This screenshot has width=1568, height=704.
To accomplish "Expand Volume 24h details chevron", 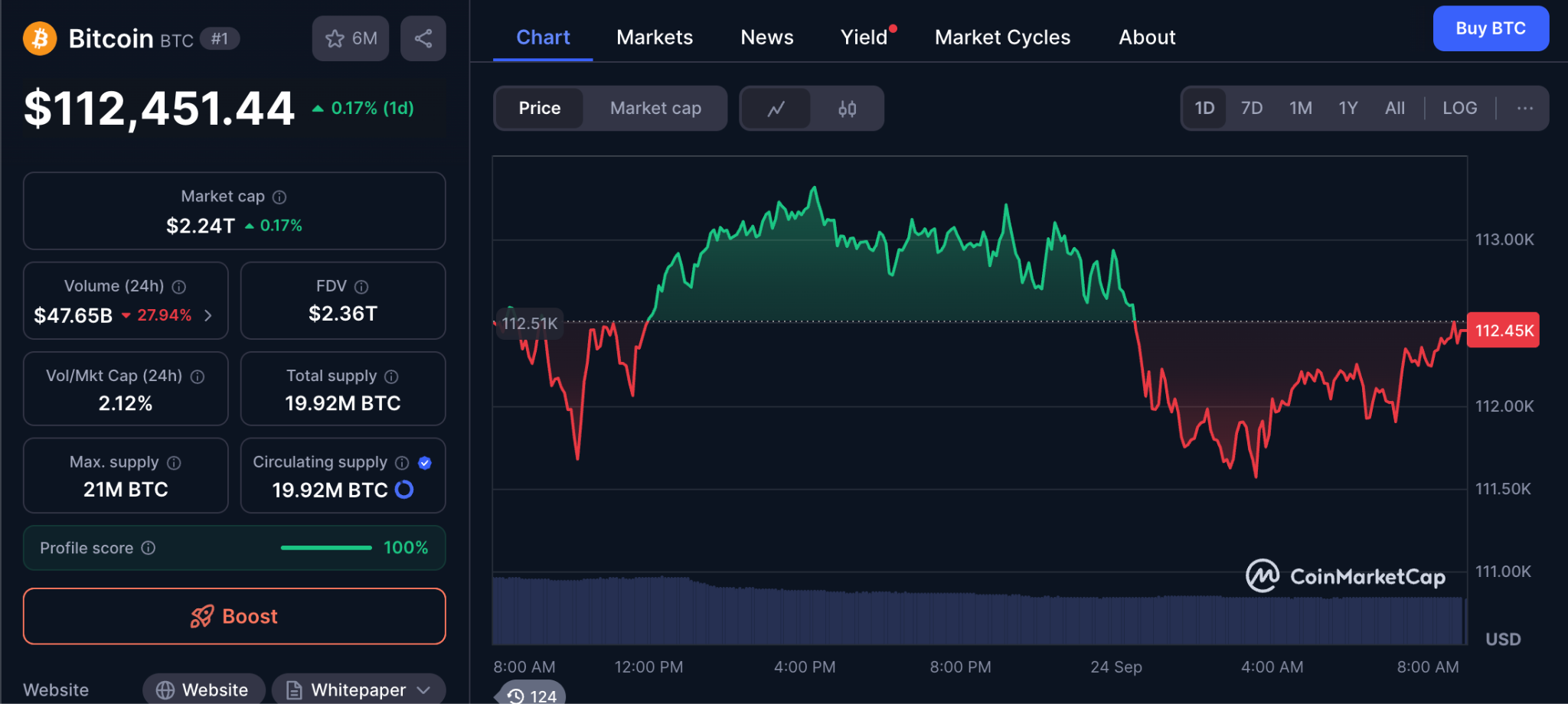I will pos(208,315).
